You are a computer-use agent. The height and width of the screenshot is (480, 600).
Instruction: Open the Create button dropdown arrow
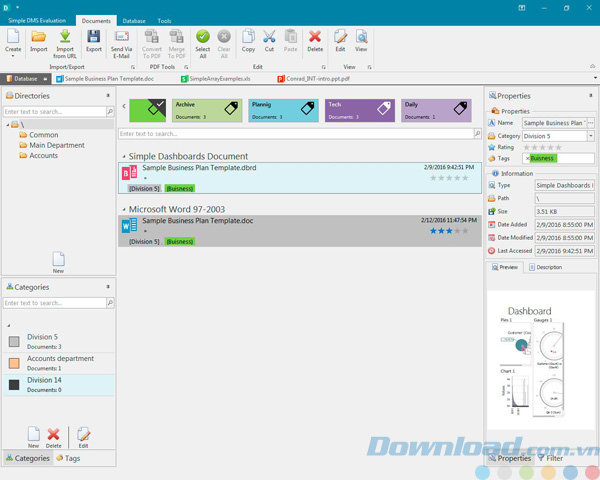13,56
